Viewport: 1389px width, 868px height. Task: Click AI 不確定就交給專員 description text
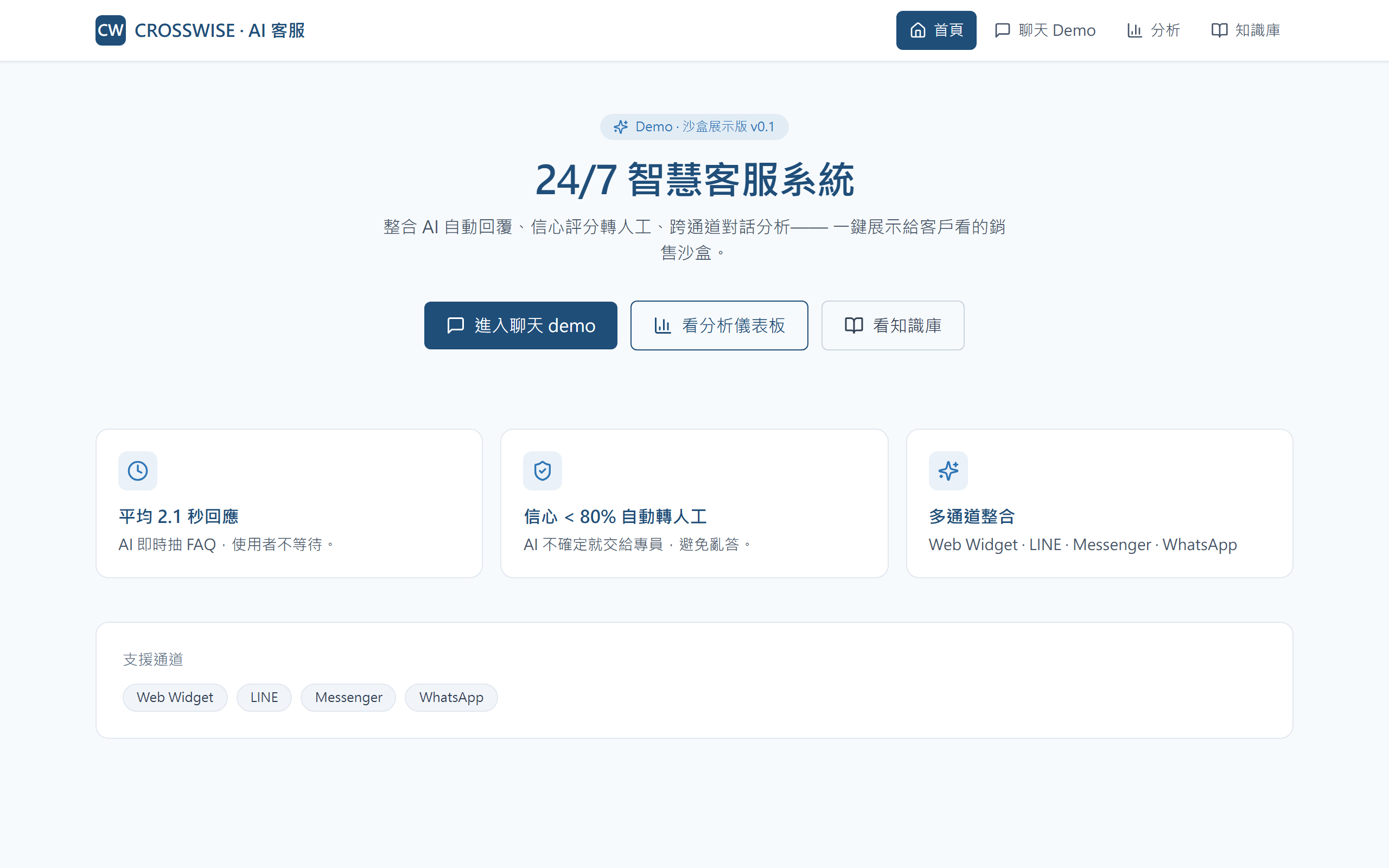point(637,544)
